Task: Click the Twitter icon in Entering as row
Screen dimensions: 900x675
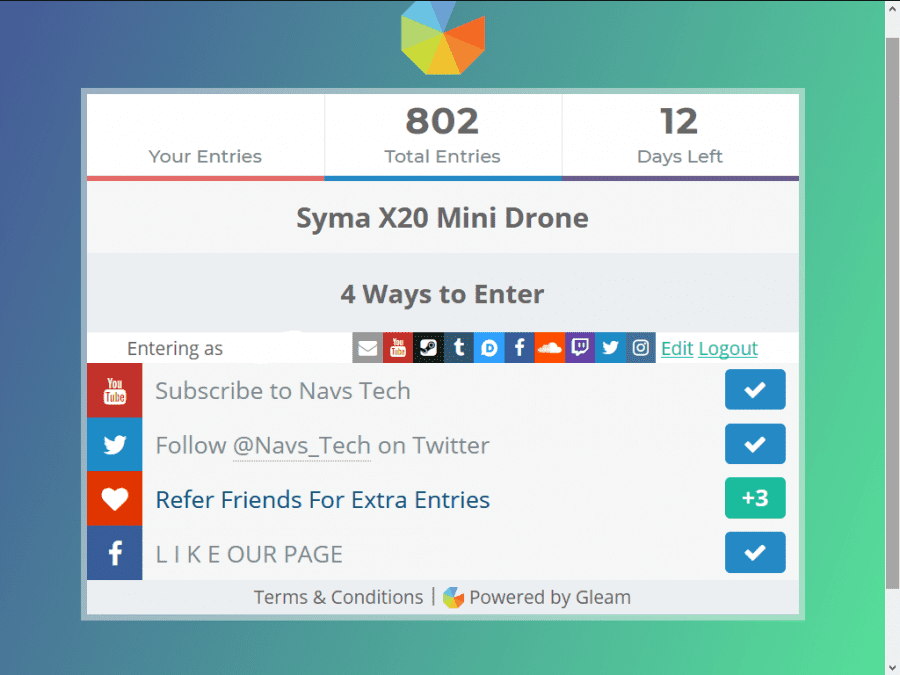Action: (610, 348)
